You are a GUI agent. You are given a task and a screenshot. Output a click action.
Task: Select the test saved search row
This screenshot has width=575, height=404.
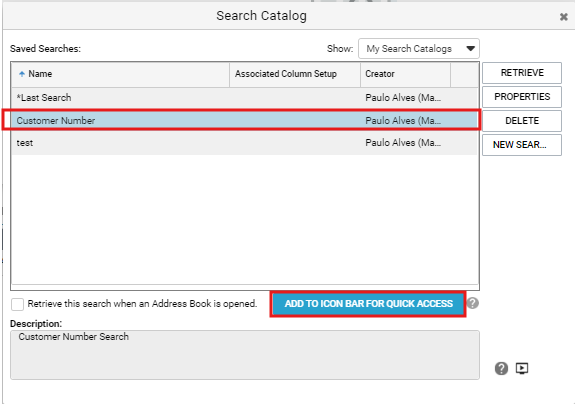point(244,143)
